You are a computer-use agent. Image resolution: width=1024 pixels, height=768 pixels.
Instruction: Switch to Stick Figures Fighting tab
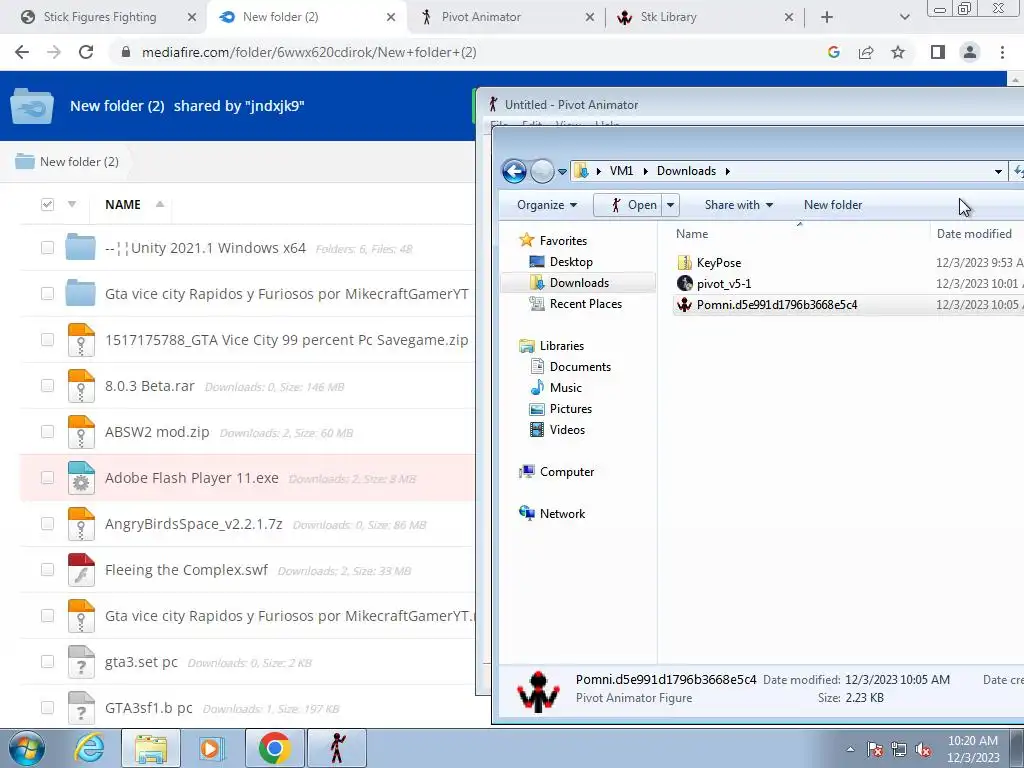click(x=99, y=17)
